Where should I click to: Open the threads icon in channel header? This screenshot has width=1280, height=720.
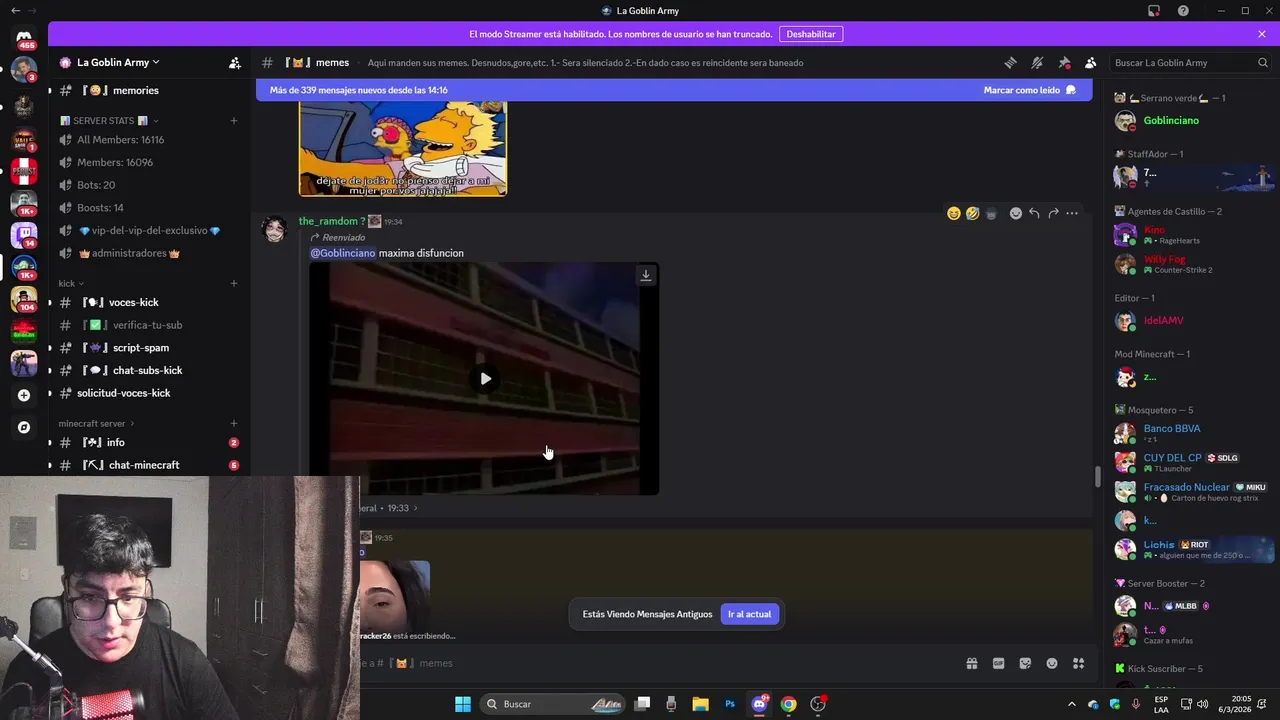point(1011,62)
